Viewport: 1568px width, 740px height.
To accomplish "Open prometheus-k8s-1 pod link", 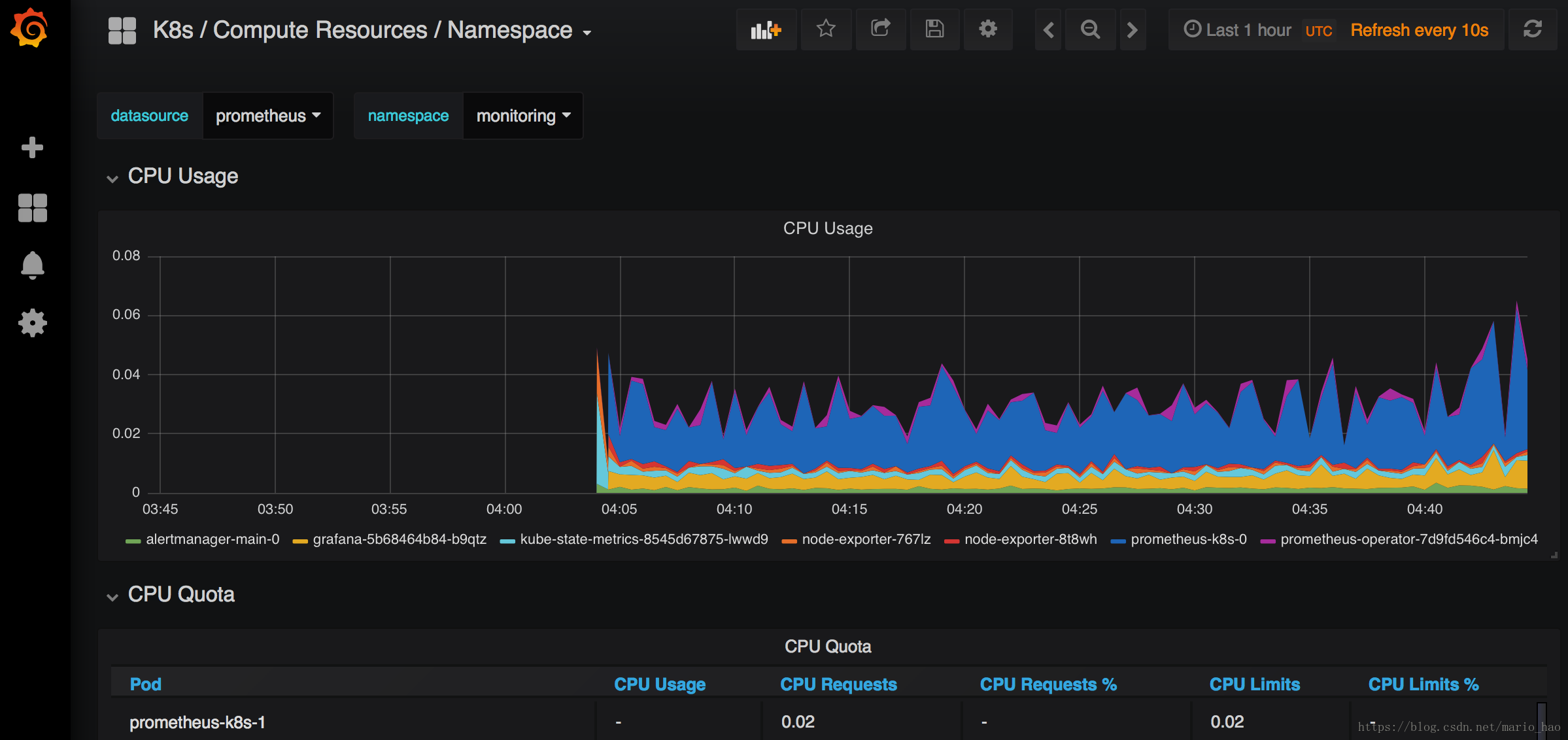I will tap(197, 722).
